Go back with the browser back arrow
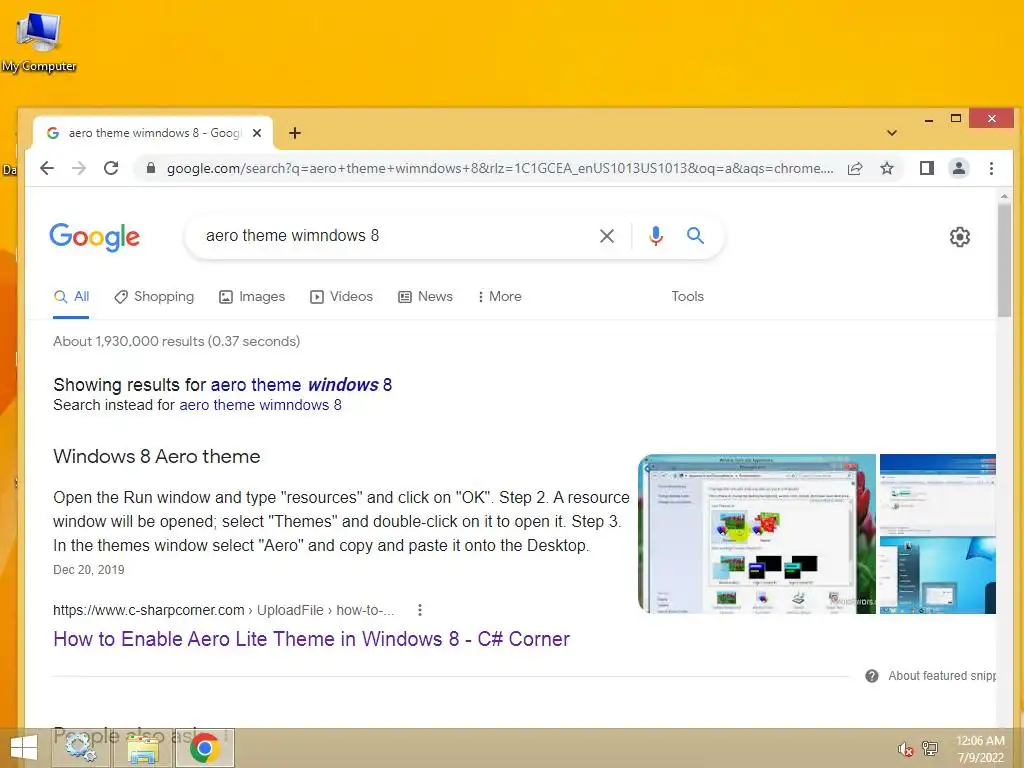1024x768 pixels. pos(47,168)
